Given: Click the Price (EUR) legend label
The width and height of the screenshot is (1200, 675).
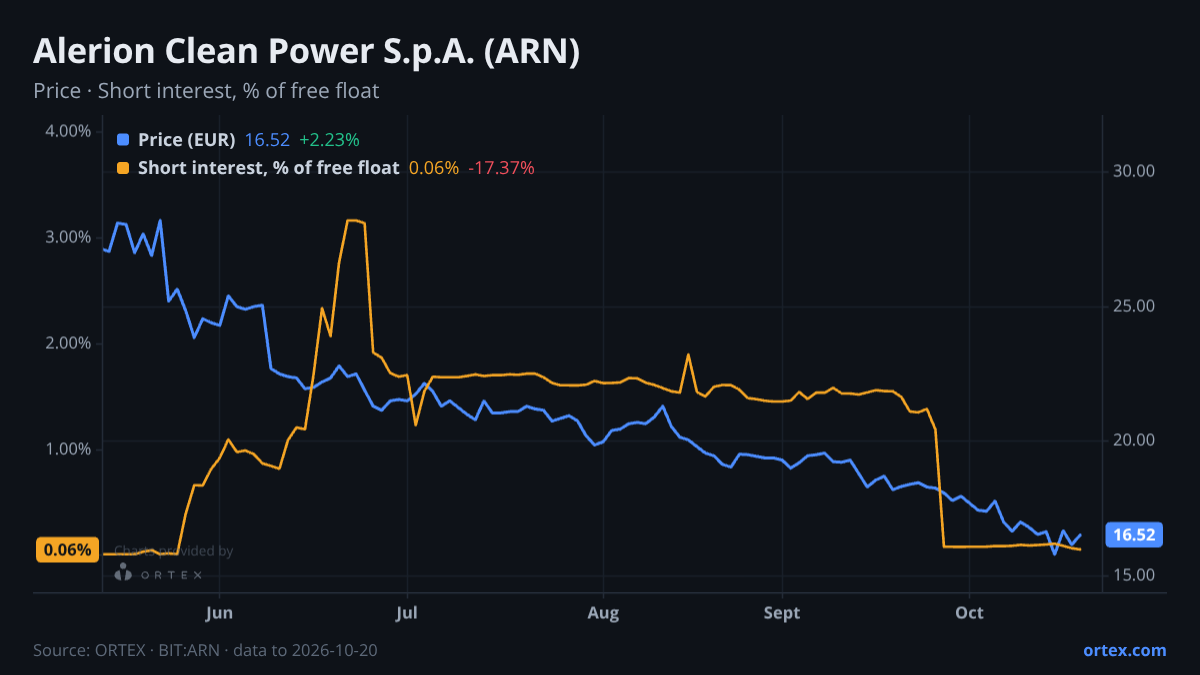Looking at the screenshot, I should click(187, 140).
